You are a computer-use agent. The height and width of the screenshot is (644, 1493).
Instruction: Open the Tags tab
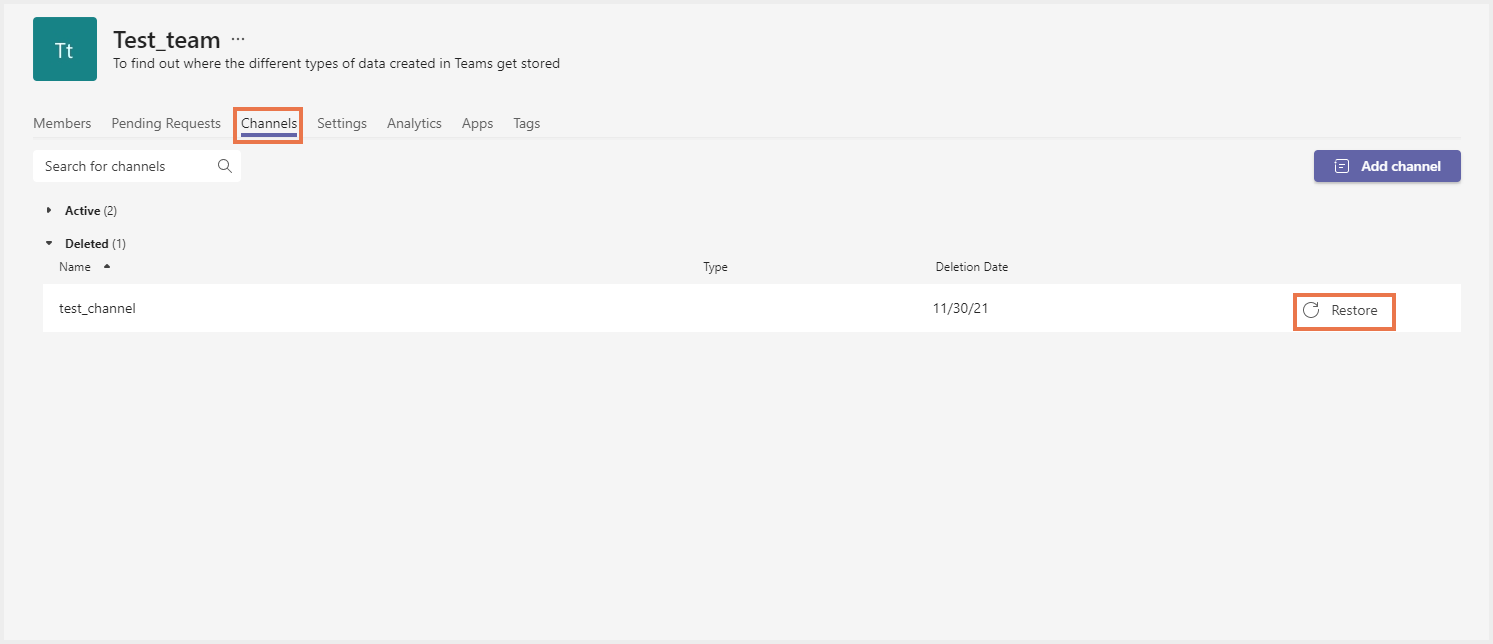click(527, 123)
